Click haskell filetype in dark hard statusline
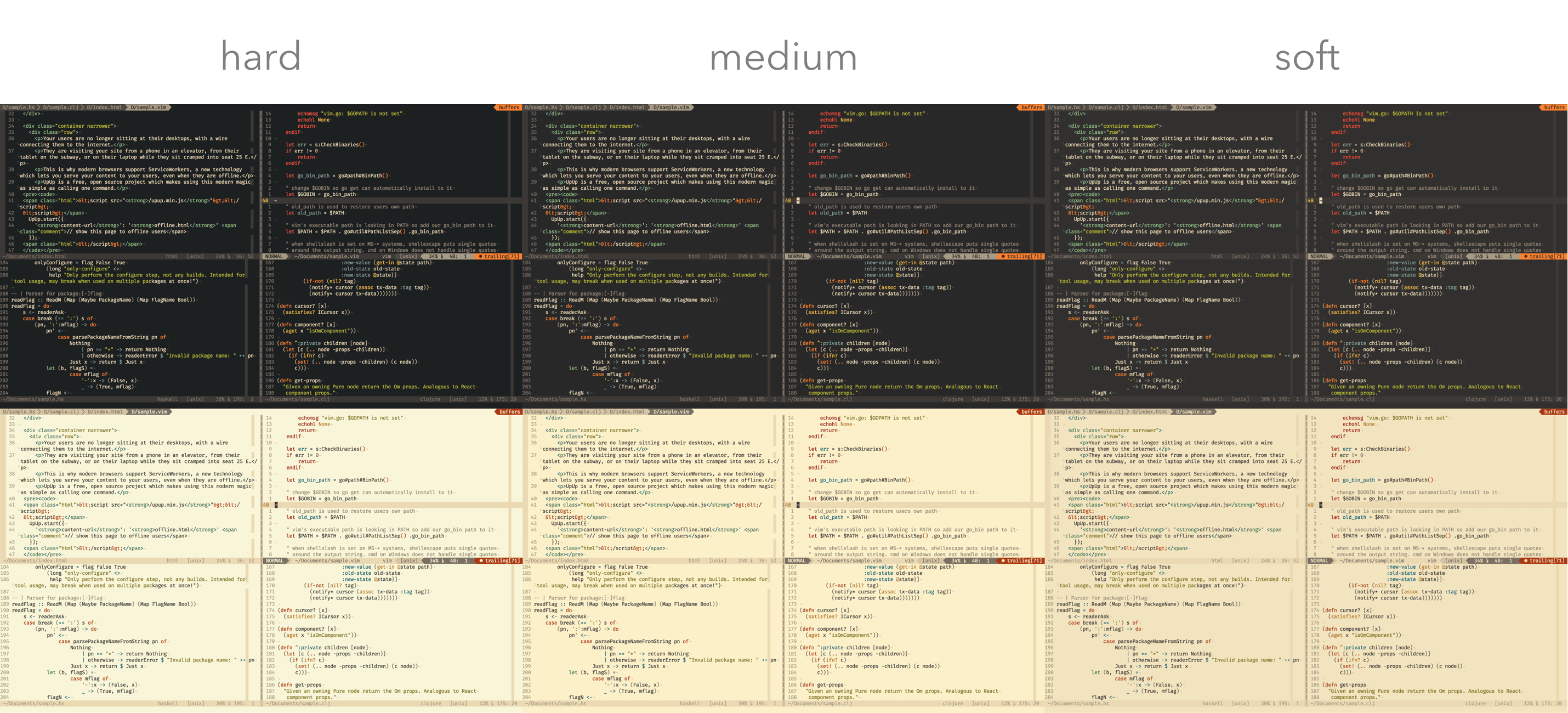 (x=167, y=399)
